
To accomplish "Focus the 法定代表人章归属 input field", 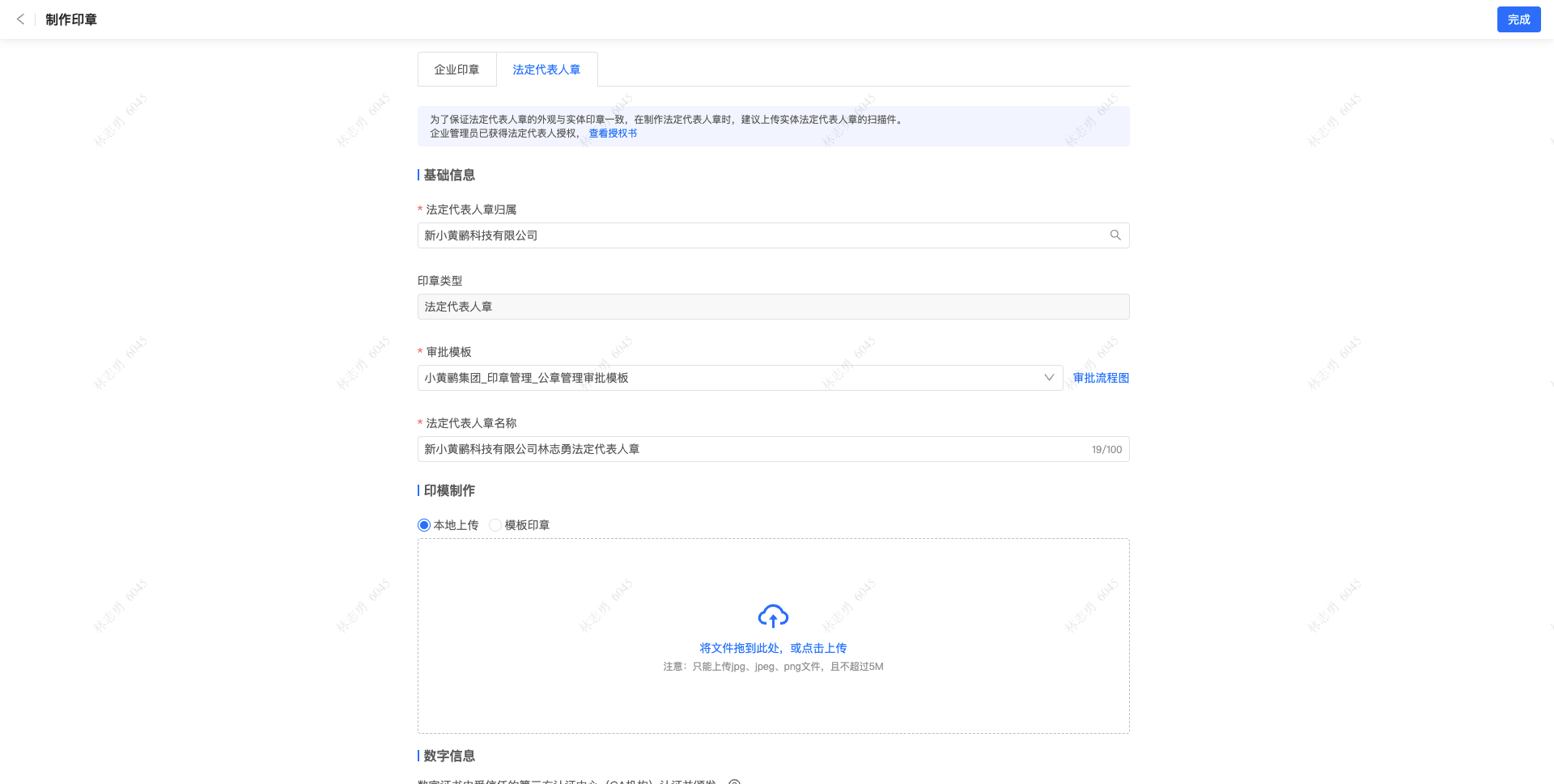I will click(773, 235).
